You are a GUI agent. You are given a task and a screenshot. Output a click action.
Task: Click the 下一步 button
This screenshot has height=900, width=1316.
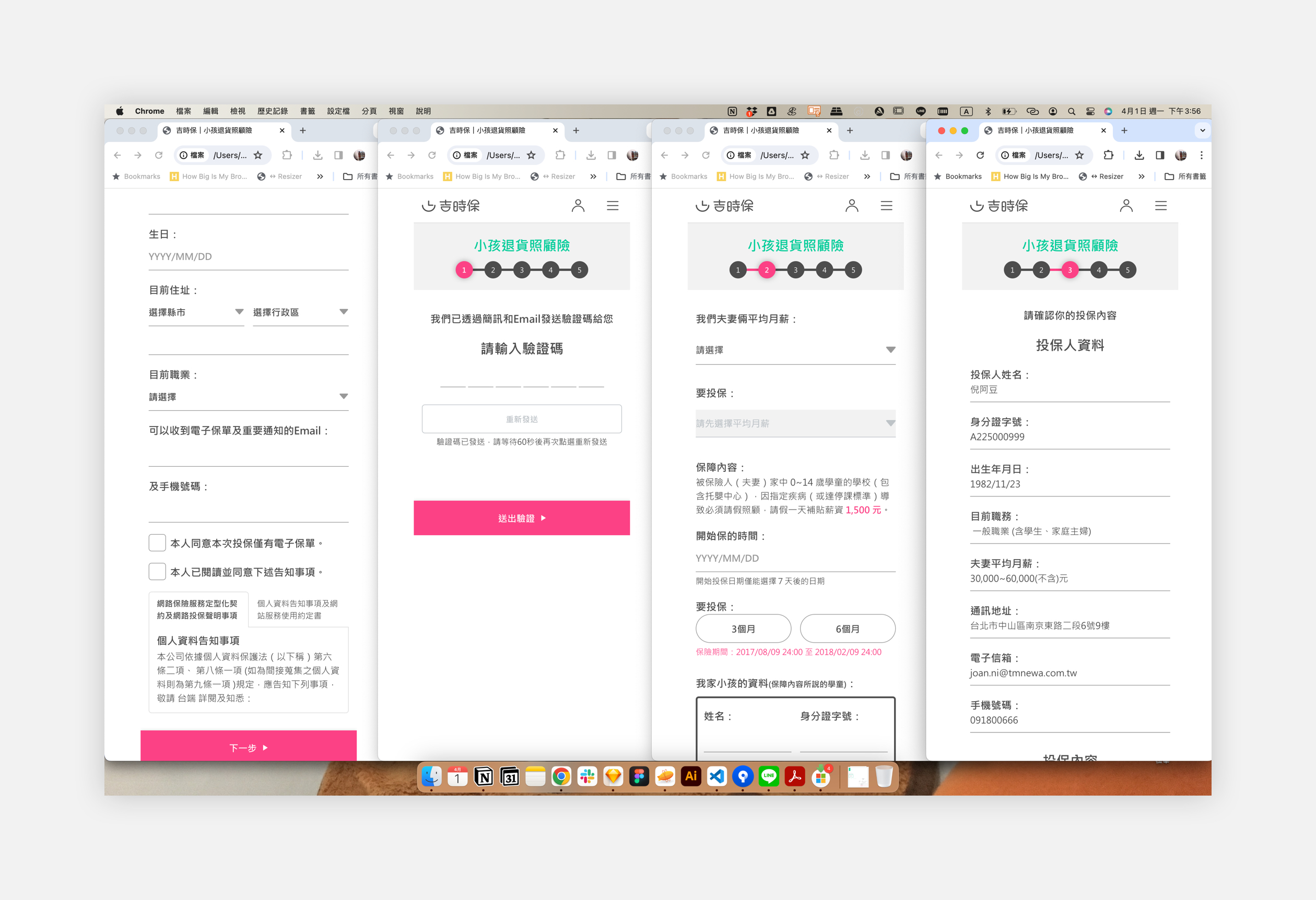(x=249, y=747)
